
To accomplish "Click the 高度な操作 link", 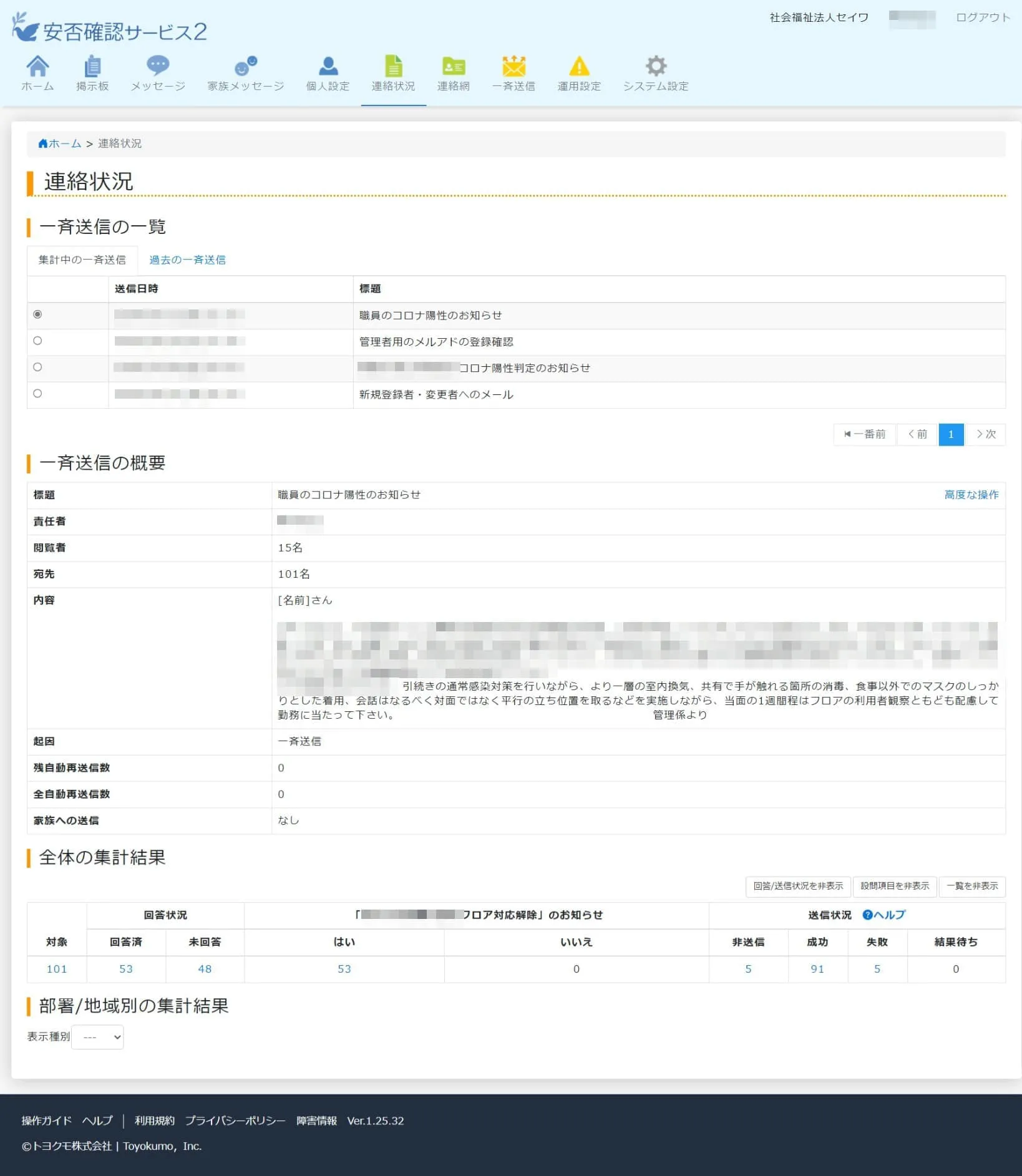I will coord(970,494).
